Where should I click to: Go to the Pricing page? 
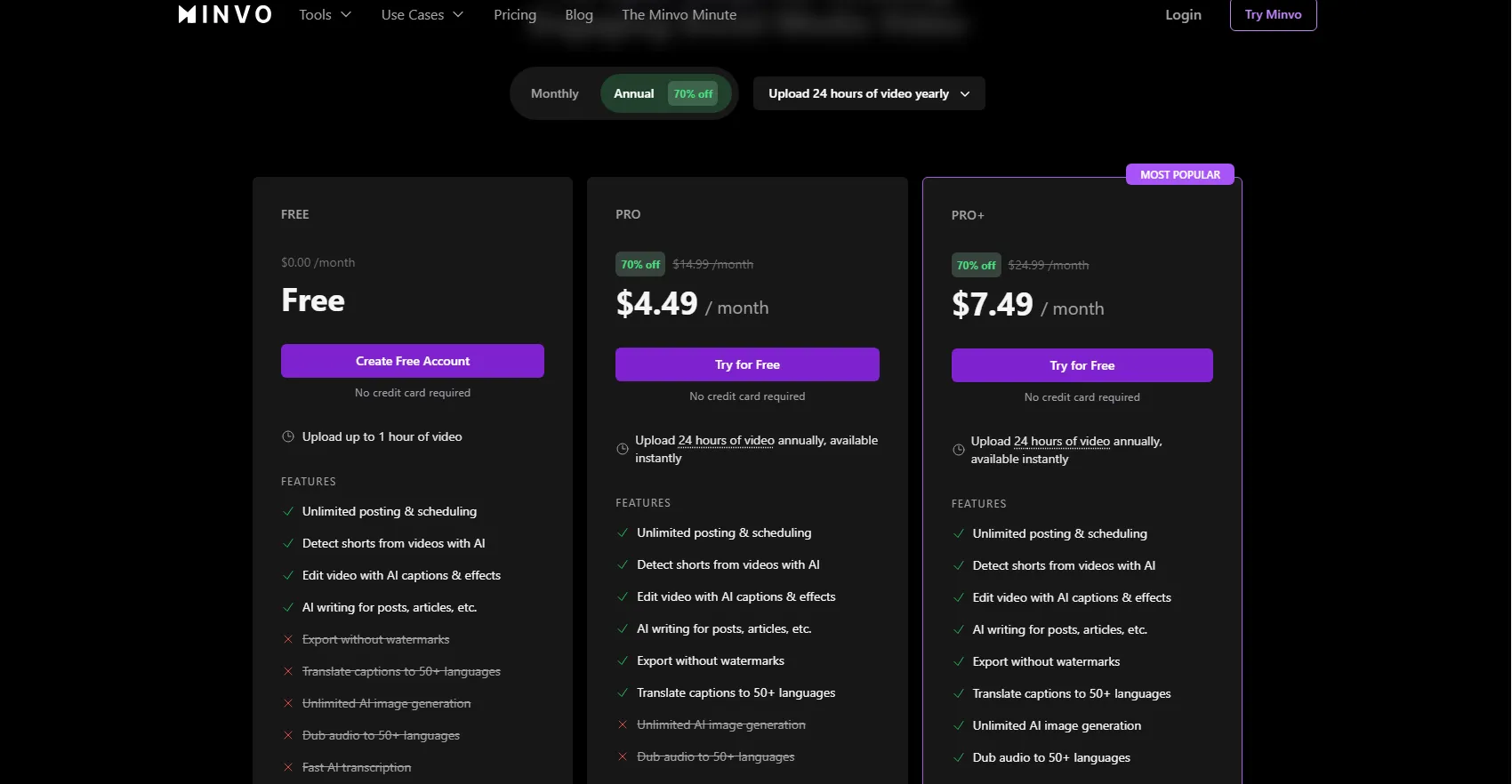tap(515, 14)
